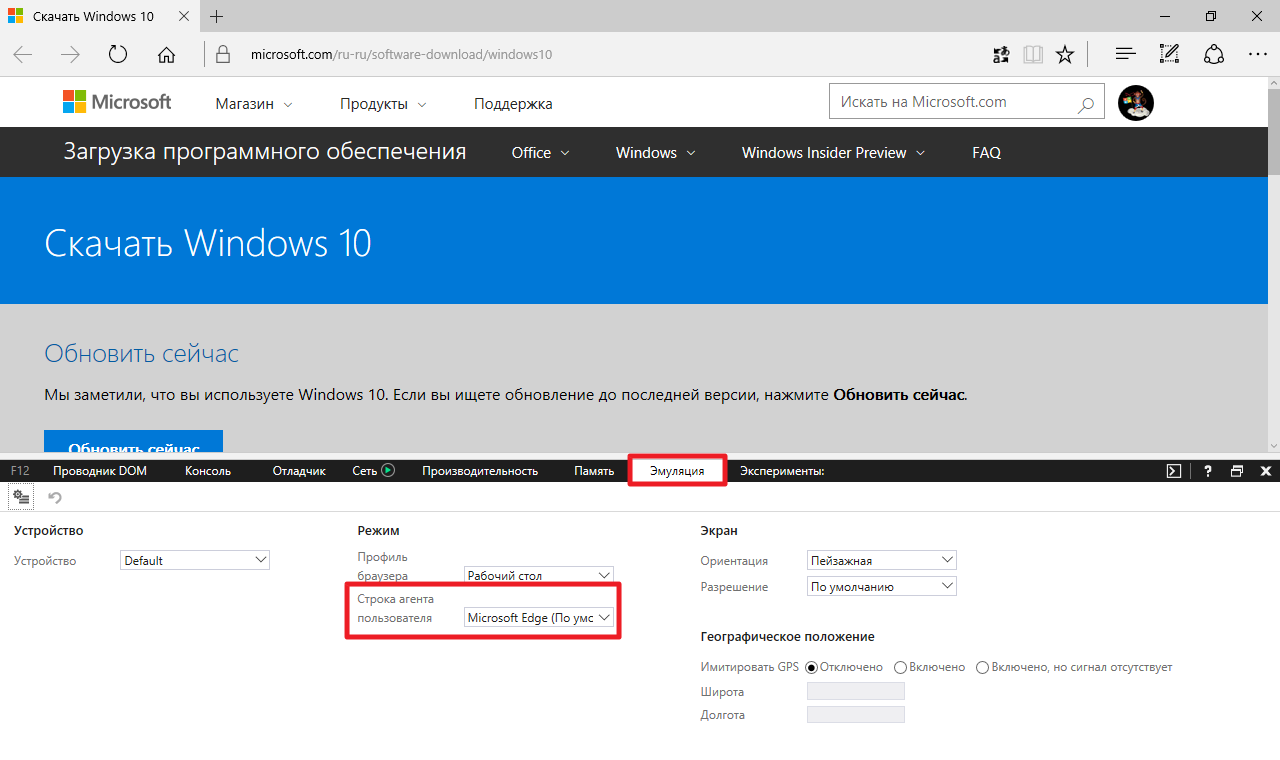Open the F12 tools console toggle icon
Screen dimensions: 1280x760
1175,471
